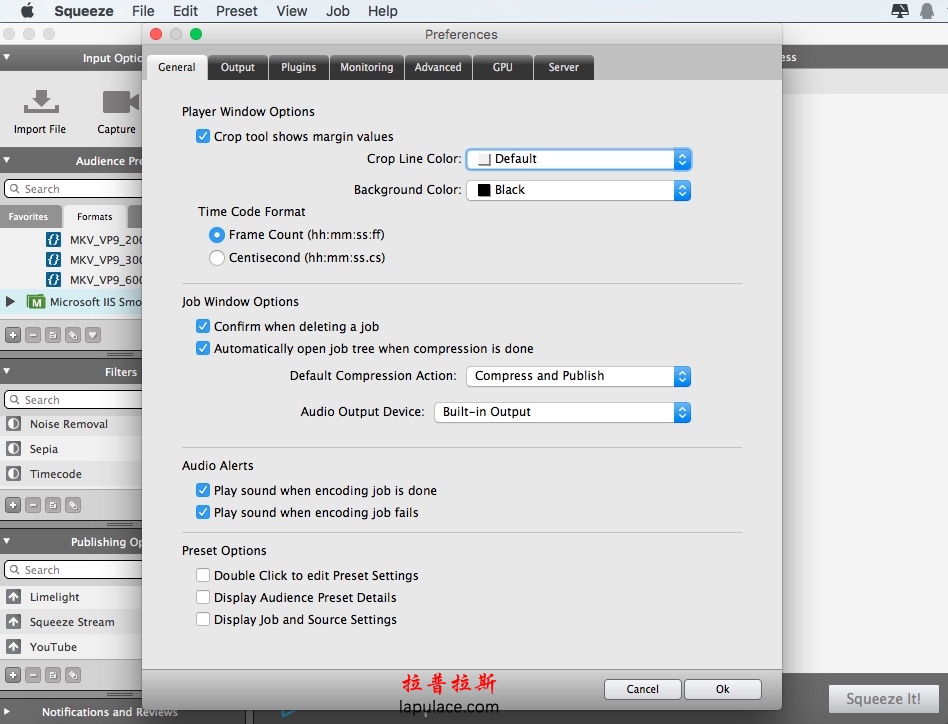Image resolution: width=948 pixels, height=724 pixels.
Task: Click the Publishing Options search field
Action: coord(74,569)
